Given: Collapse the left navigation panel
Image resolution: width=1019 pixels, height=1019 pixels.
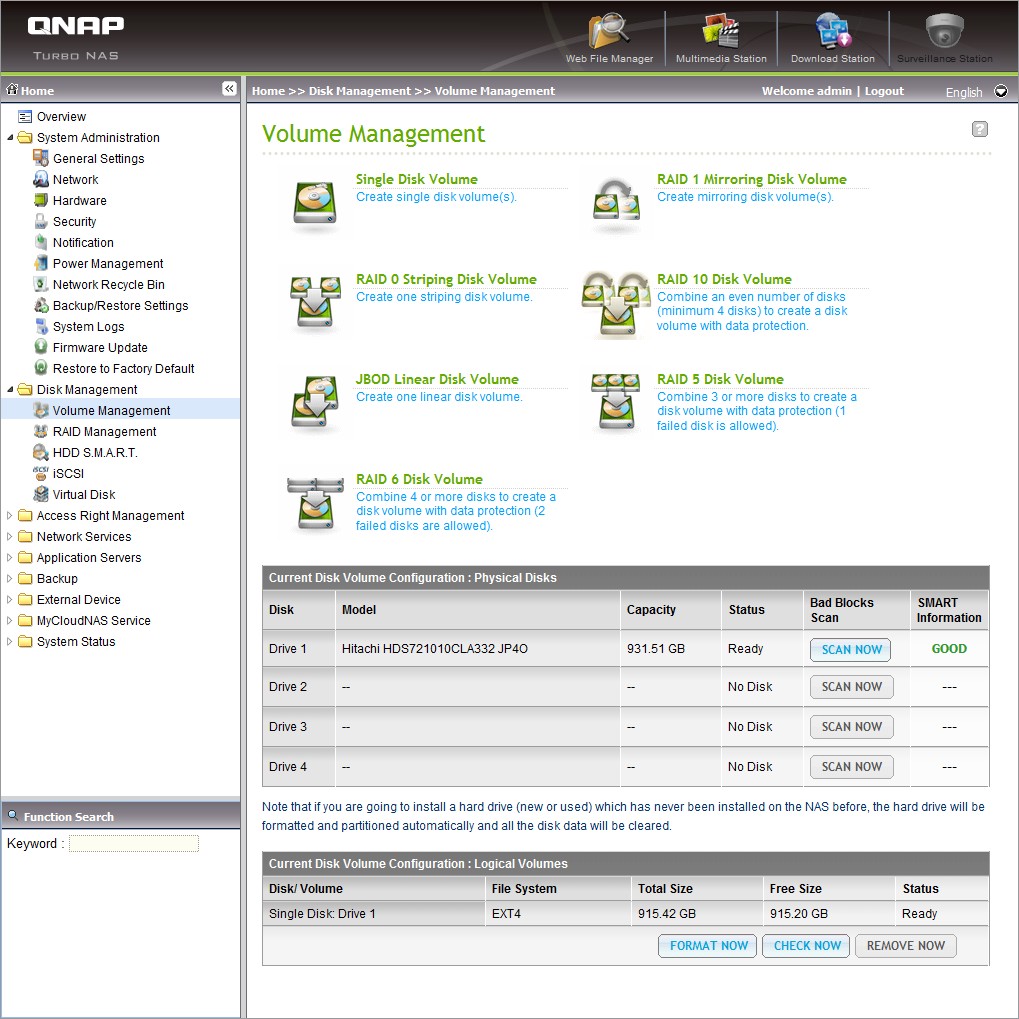Looking at the screenshot, I should [229, 89].
